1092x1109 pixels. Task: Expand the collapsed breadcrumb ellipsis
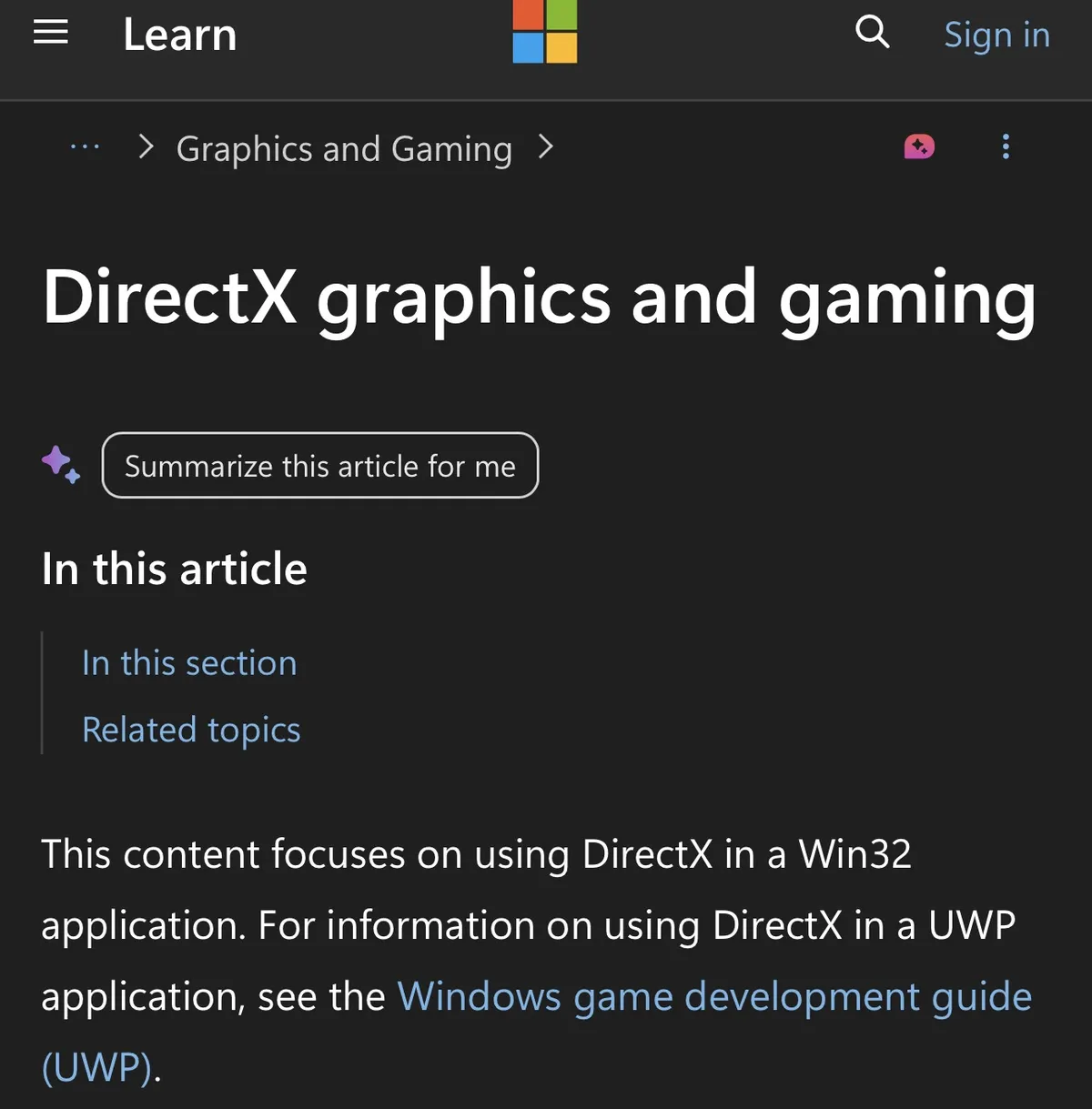coord(85,146)
